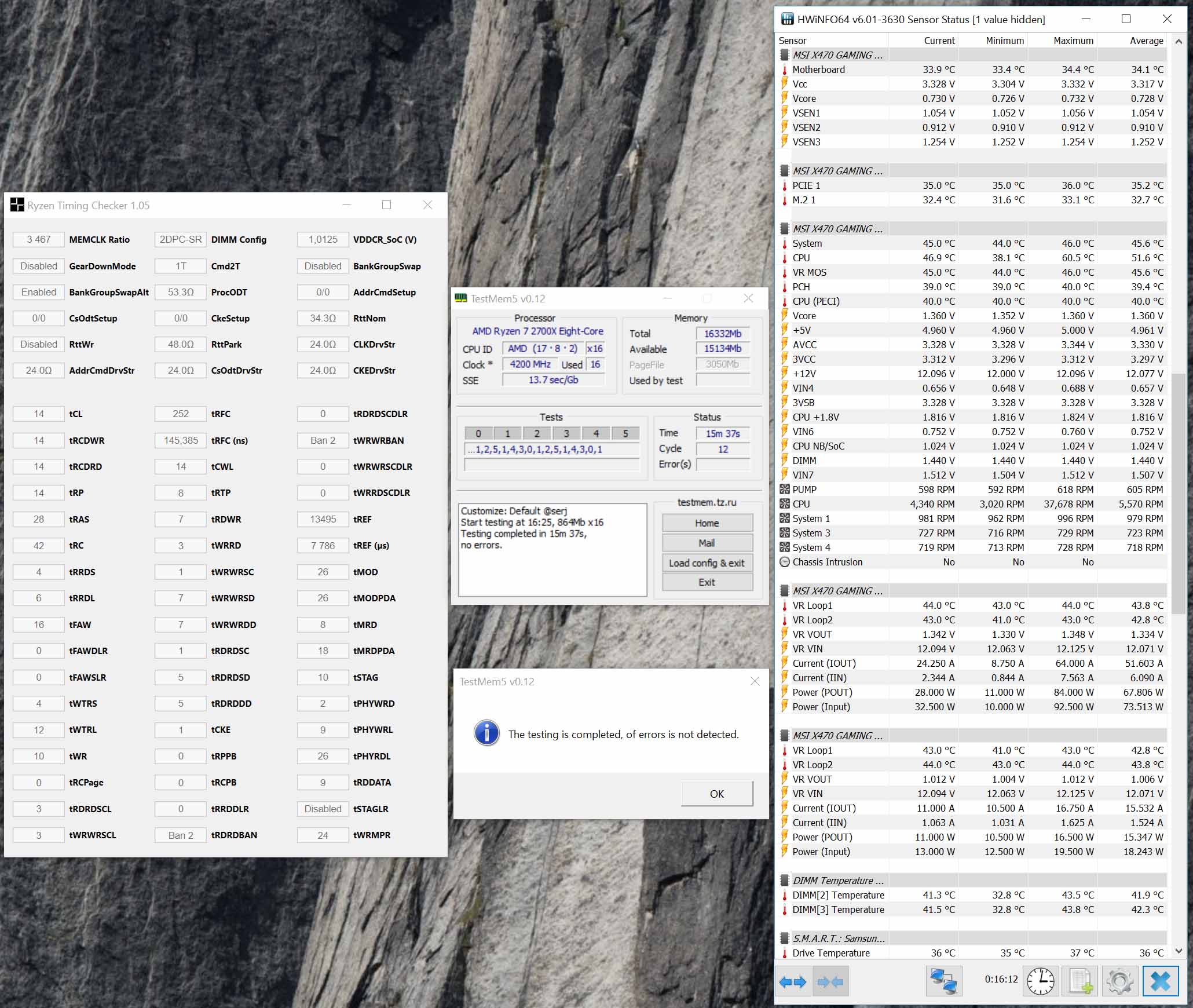Click the collapse columns arrows icon in HWiNFO

[830, 981]
